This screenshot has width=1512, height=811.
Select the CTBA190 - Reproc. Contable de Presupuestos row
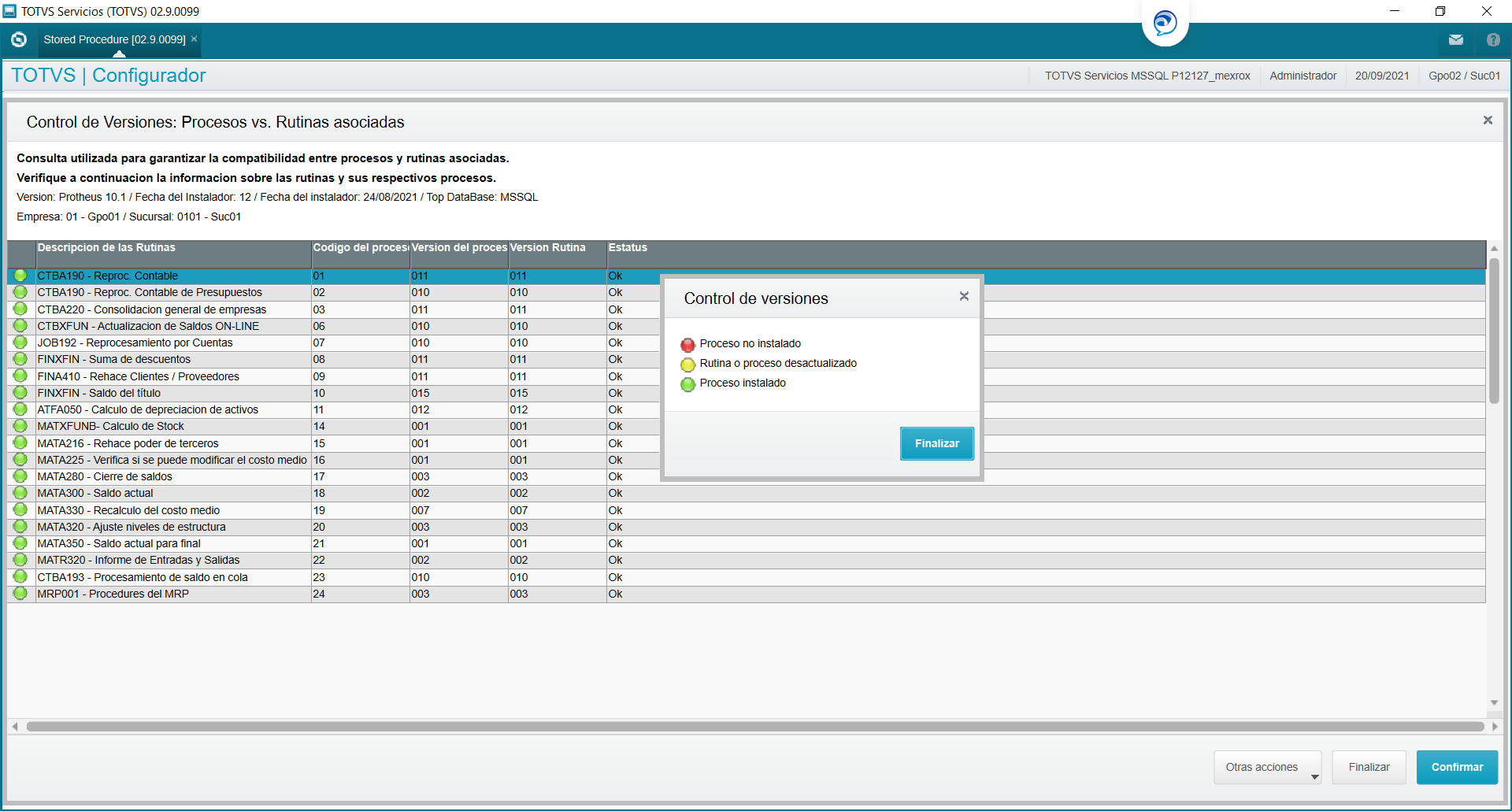click(x=746, y=292)
